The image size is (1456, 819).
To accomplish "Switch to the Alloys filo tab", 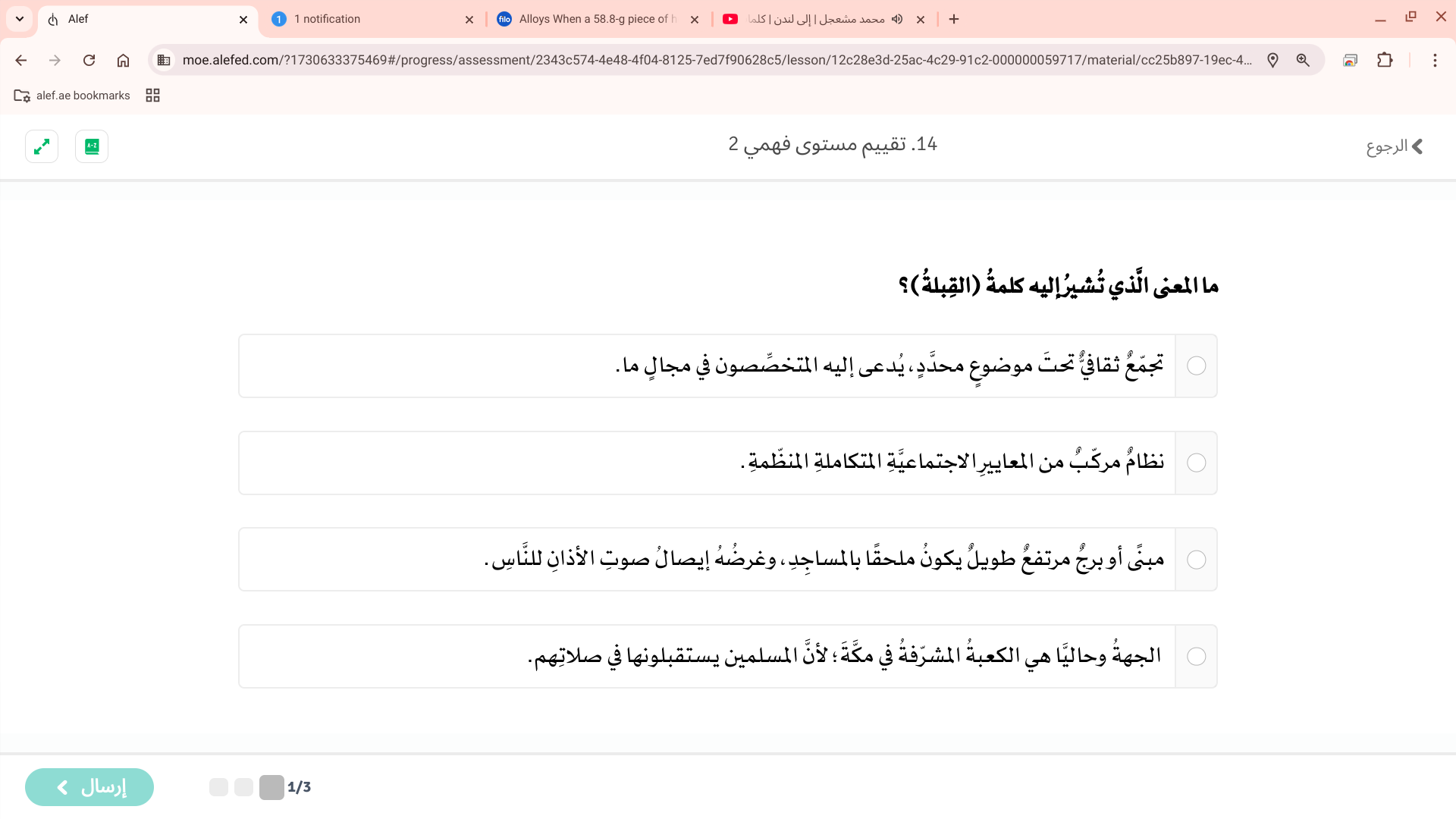I will pos(595,19).
